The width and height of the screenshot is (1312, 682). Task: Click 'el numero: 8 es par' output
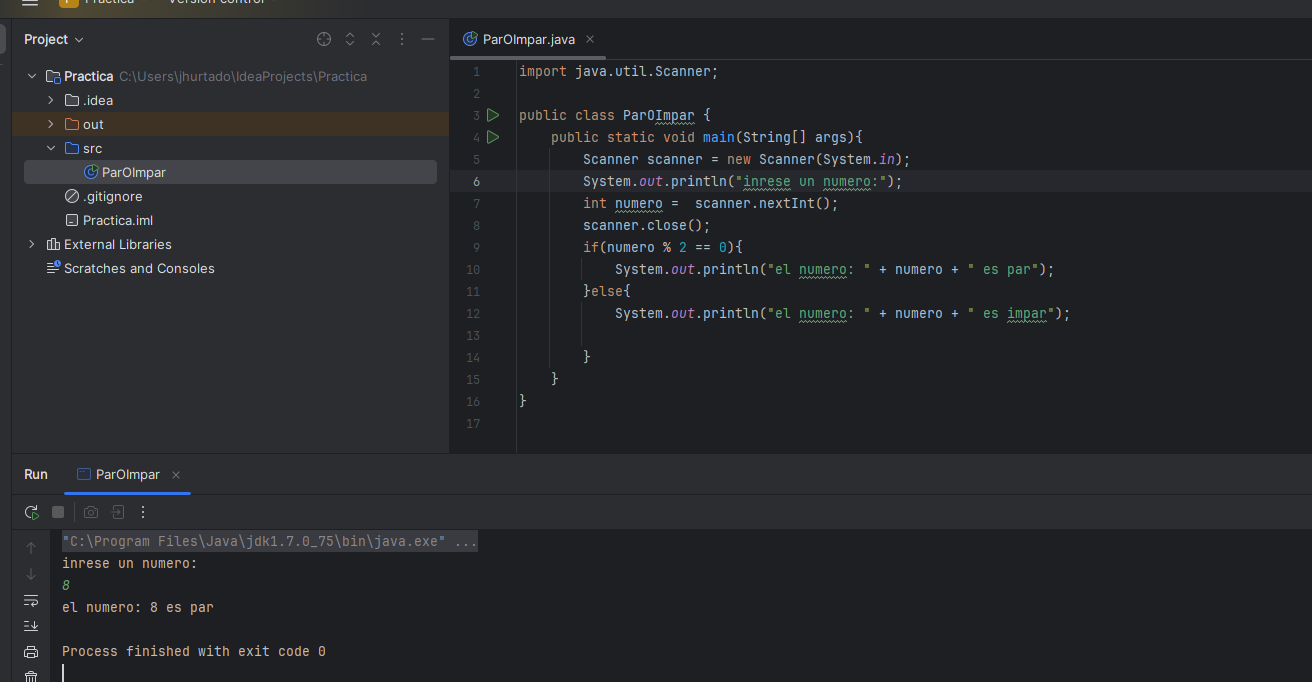pyautogui.click(x=138, y=607)
